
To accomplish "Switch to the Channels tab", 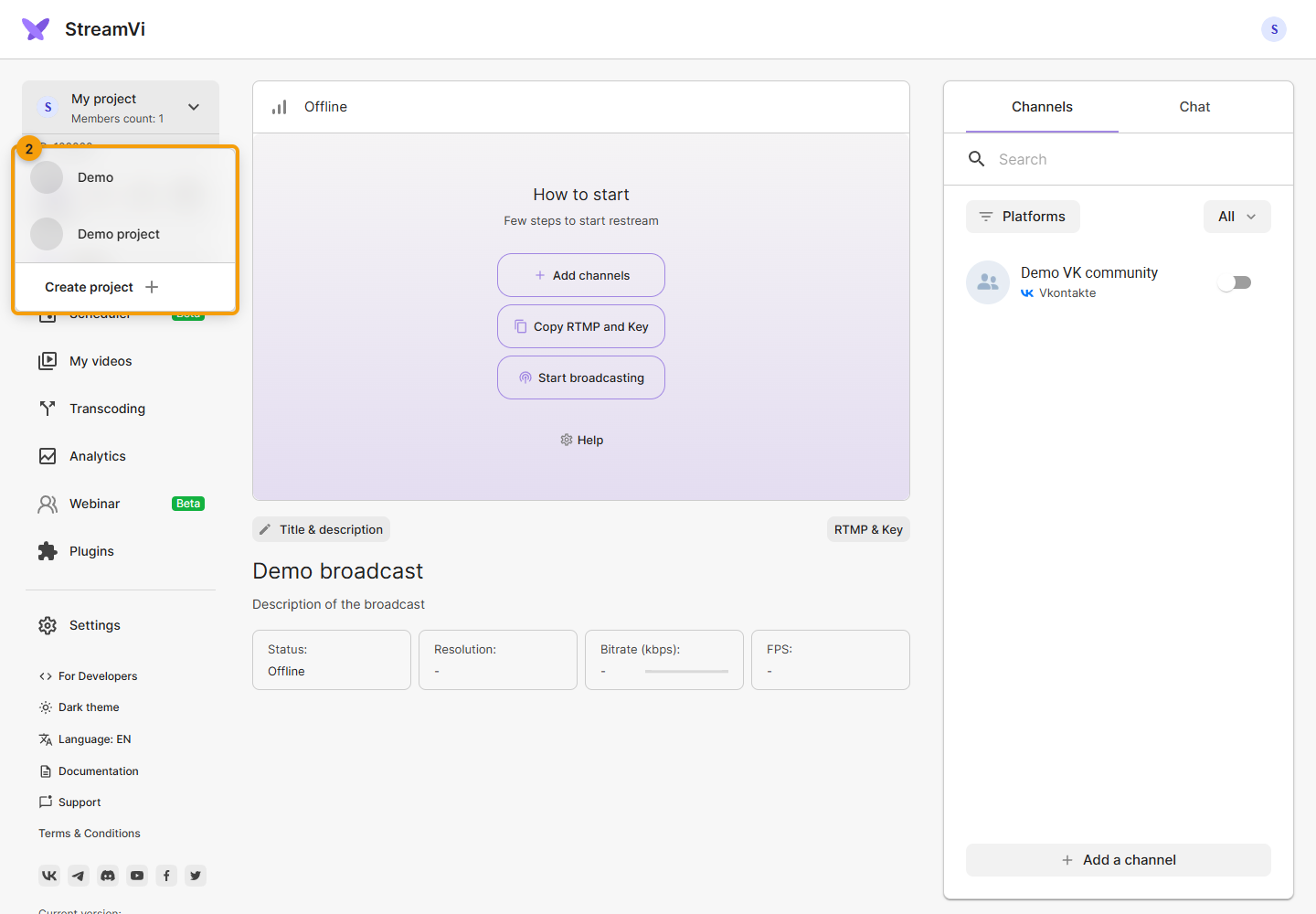I will [1042, 107].
